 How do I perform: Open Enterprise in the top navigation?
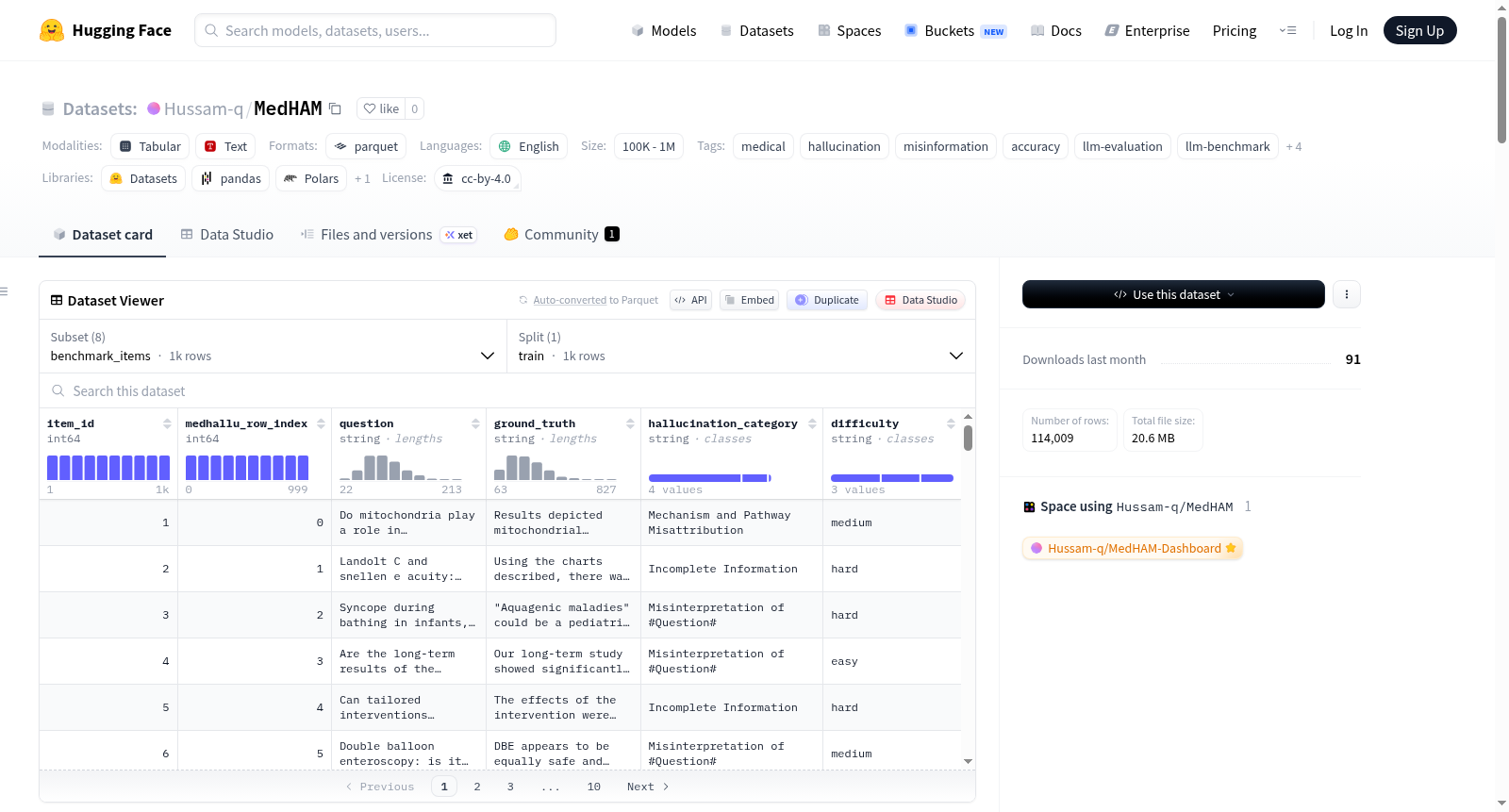click(1148, 30)
